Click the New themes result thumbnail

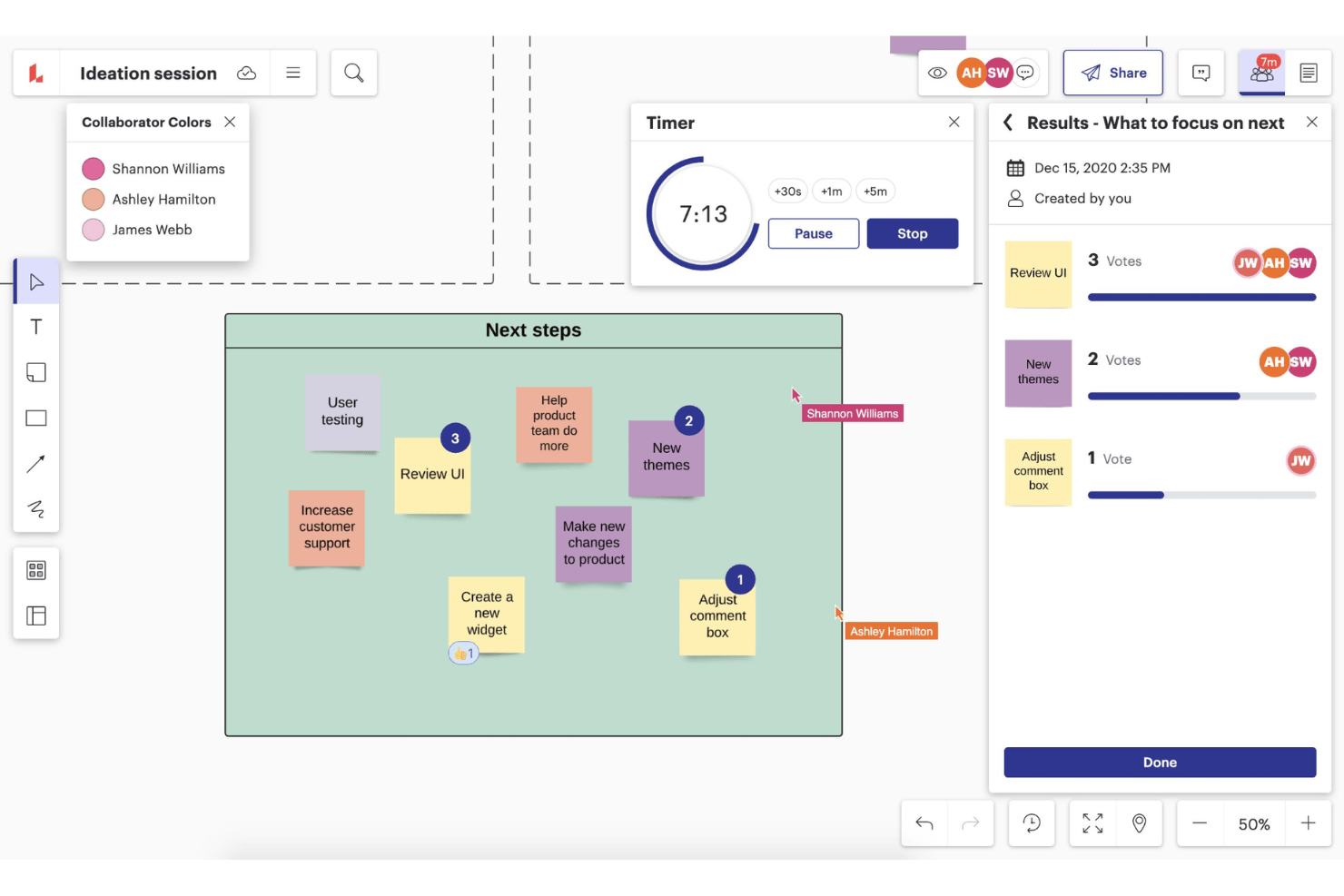(x=1038, y=372)
